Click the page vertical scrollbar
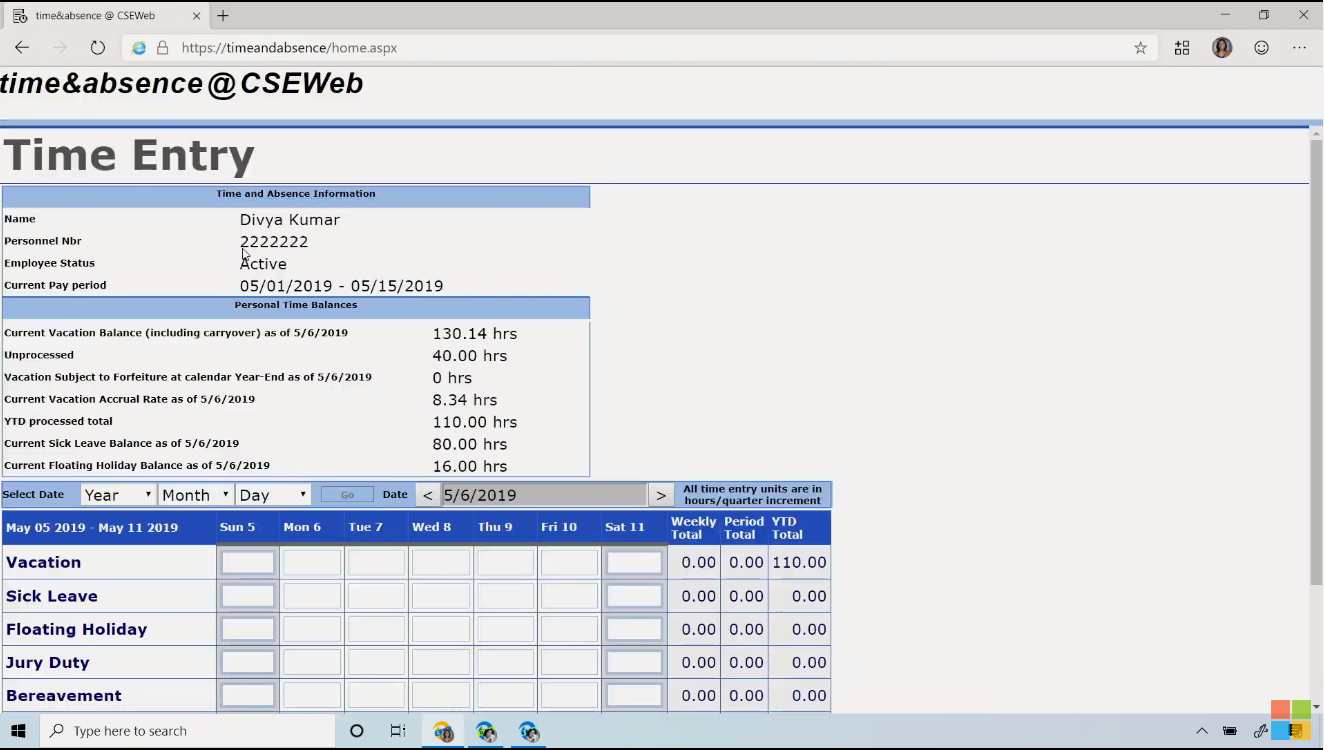This screenshot has width=1324, height=750. [x=1315, y=360]
